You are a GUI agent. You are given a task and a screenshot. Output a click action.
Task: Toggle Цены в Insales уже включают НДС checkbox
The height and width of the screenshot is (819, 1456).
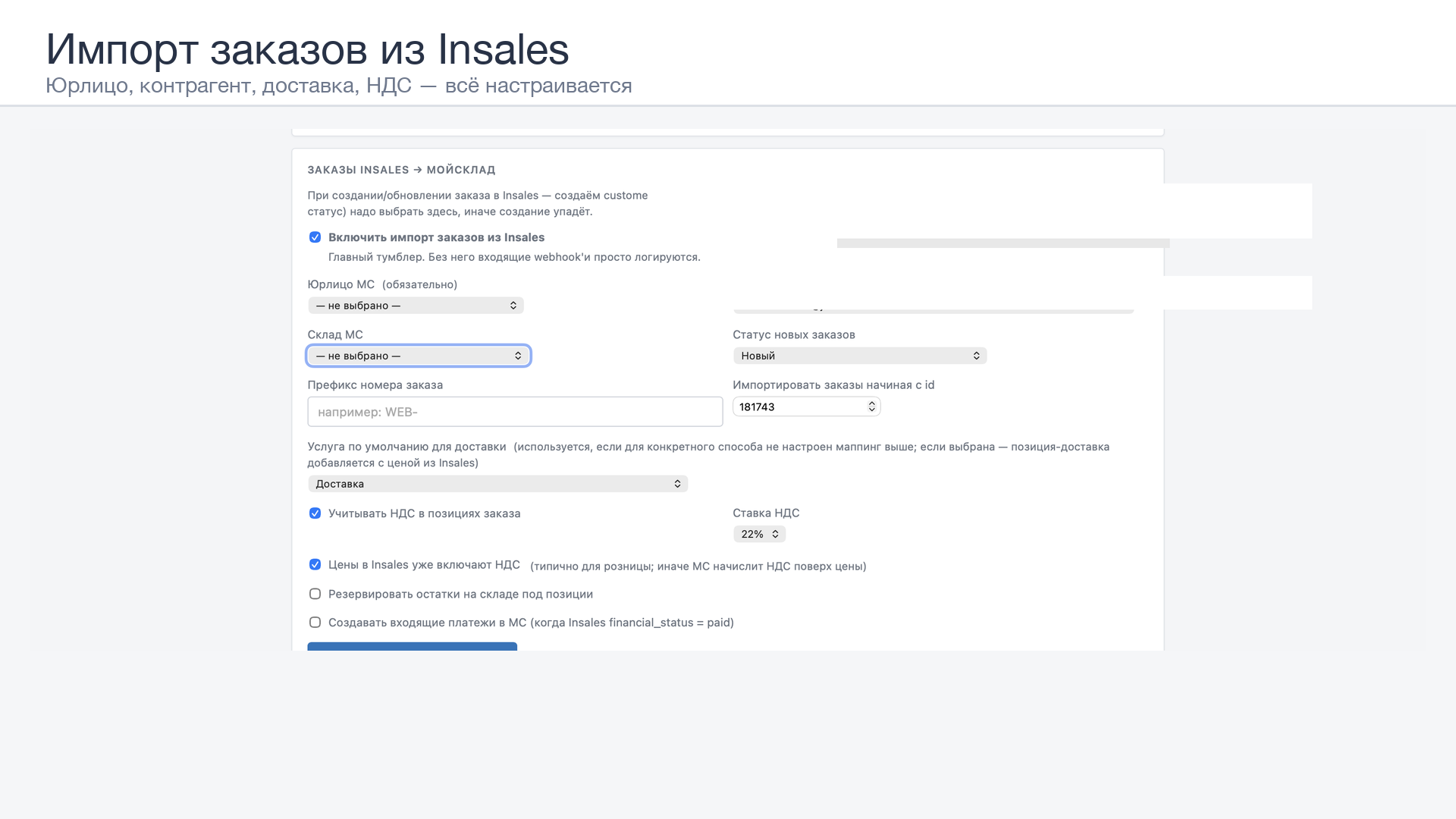tap(315, 564)
